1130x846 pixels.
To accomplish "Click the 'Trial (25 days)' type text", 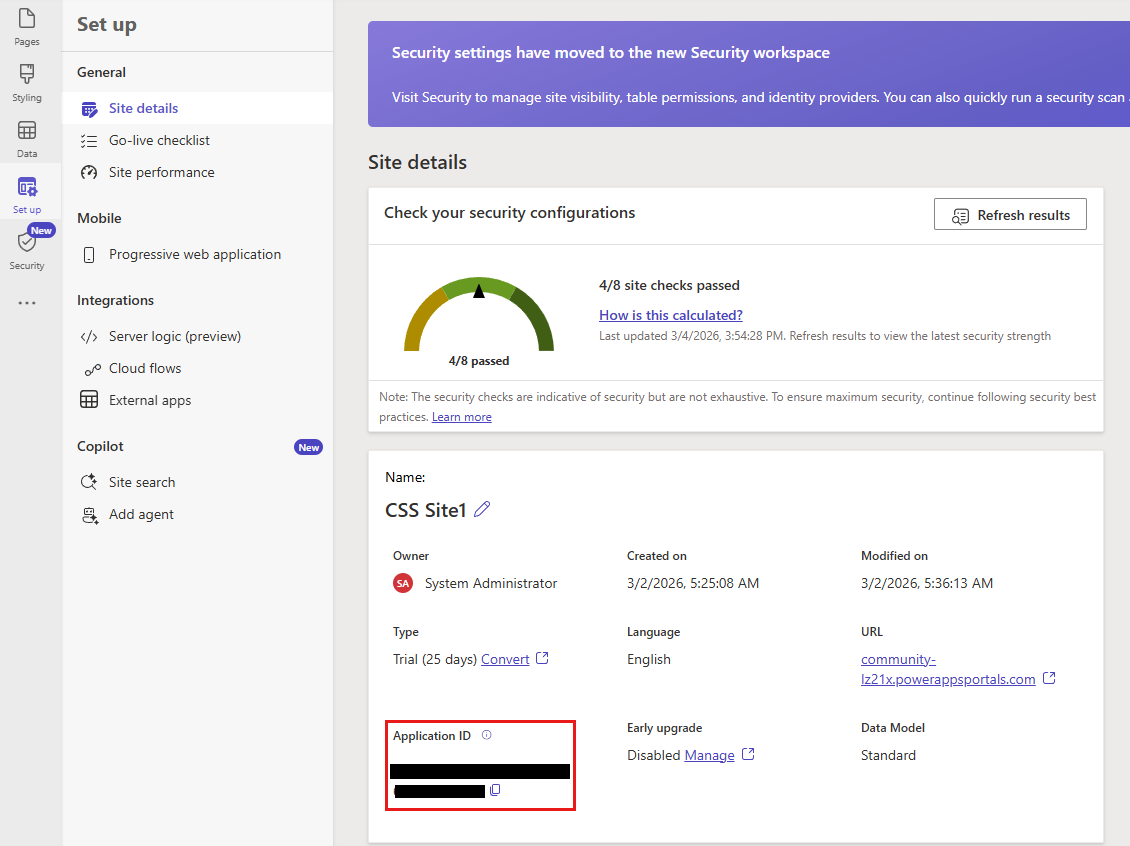I will pyautogui.click(x=435, y=659).
